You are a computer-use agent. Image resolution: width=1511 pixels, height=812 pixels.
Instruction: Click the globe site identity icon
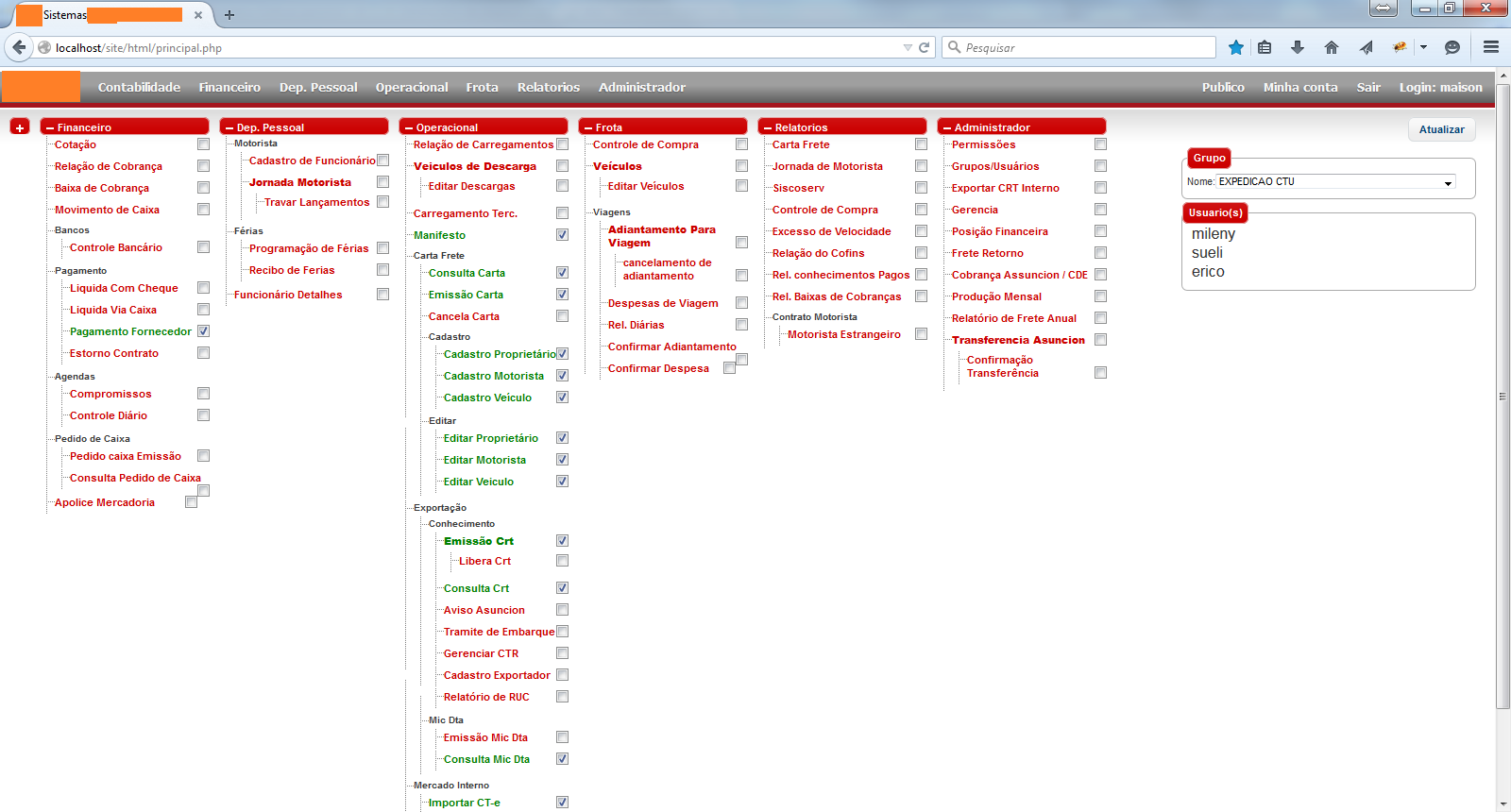44,47
